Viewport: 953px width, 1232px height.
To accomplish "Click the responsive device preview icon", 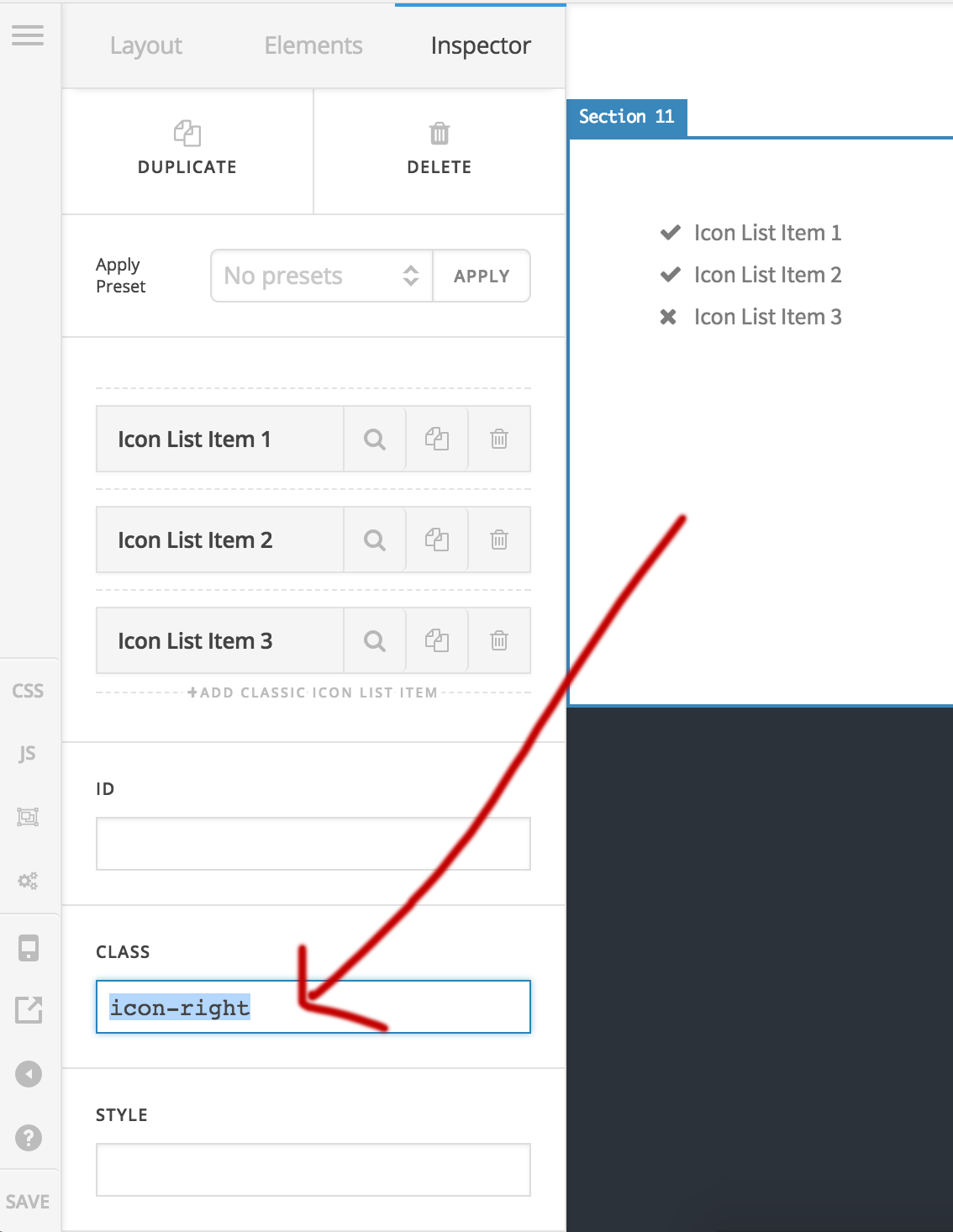I will pyautogui.click(x=29, y=948).
